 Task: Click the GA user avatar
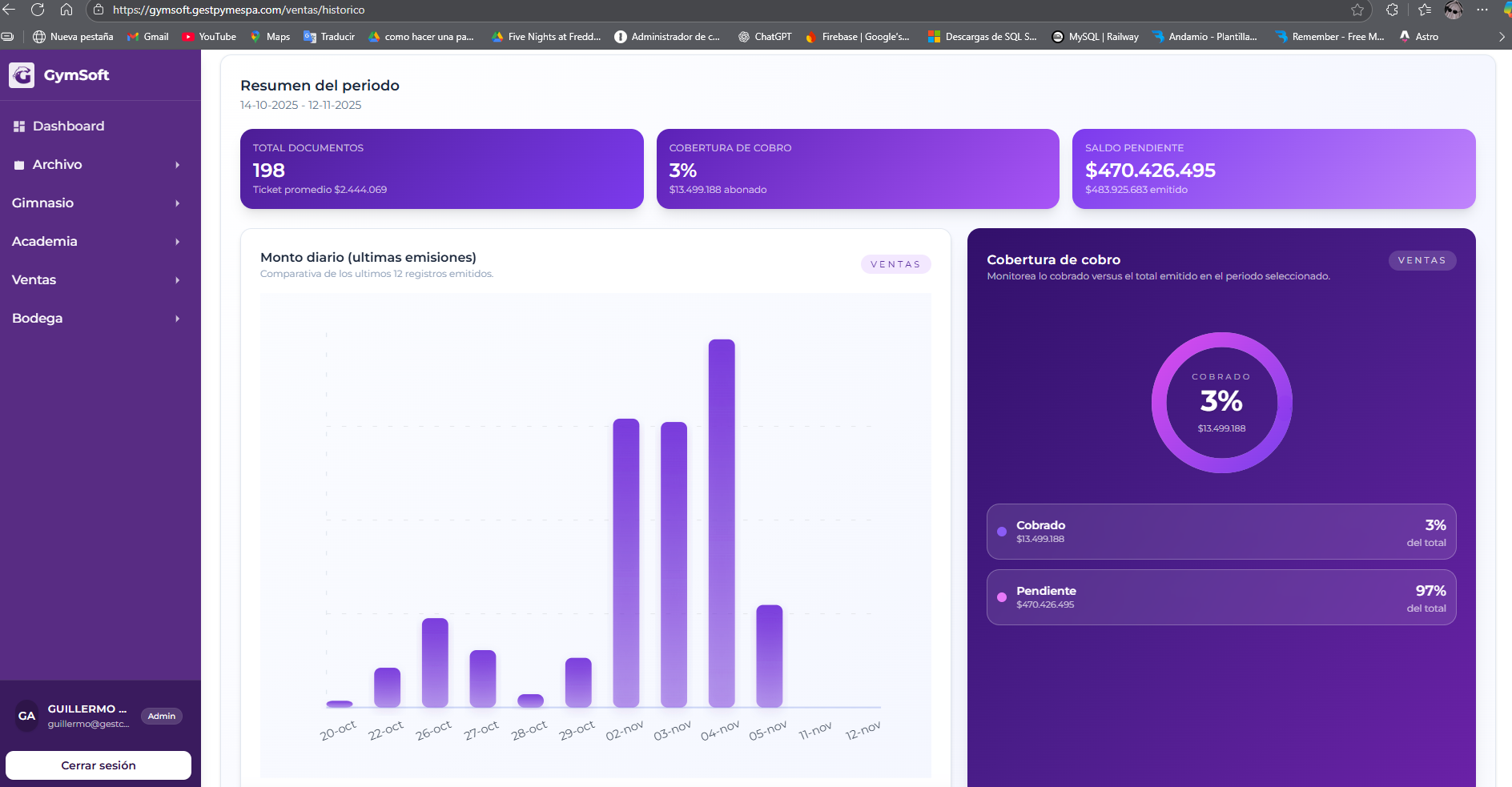[26, 716]
